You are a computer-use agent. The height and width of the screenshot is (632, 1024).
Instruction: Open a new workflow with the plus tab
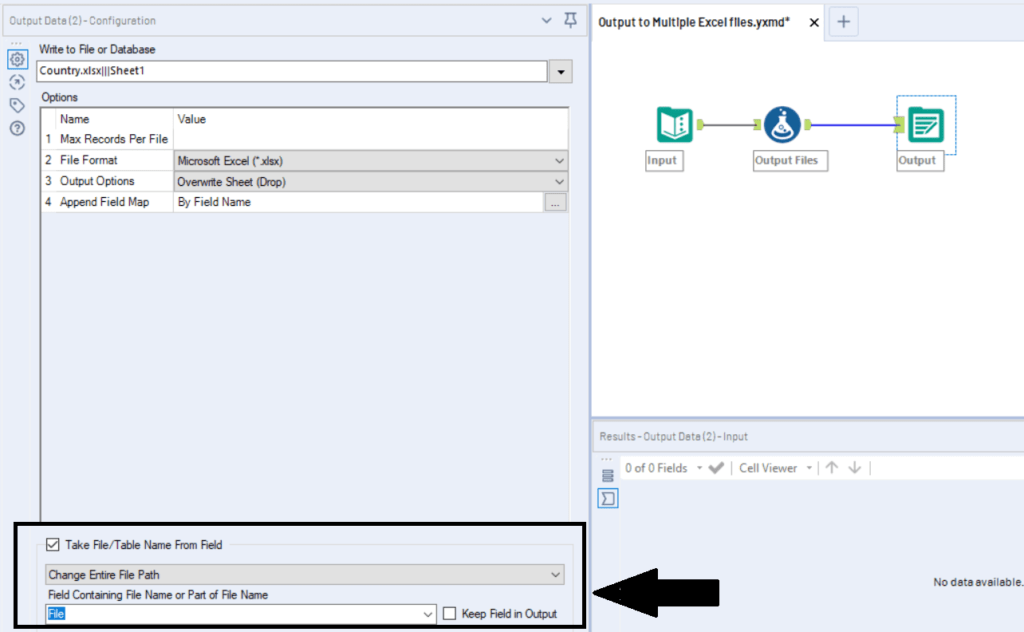845,21
